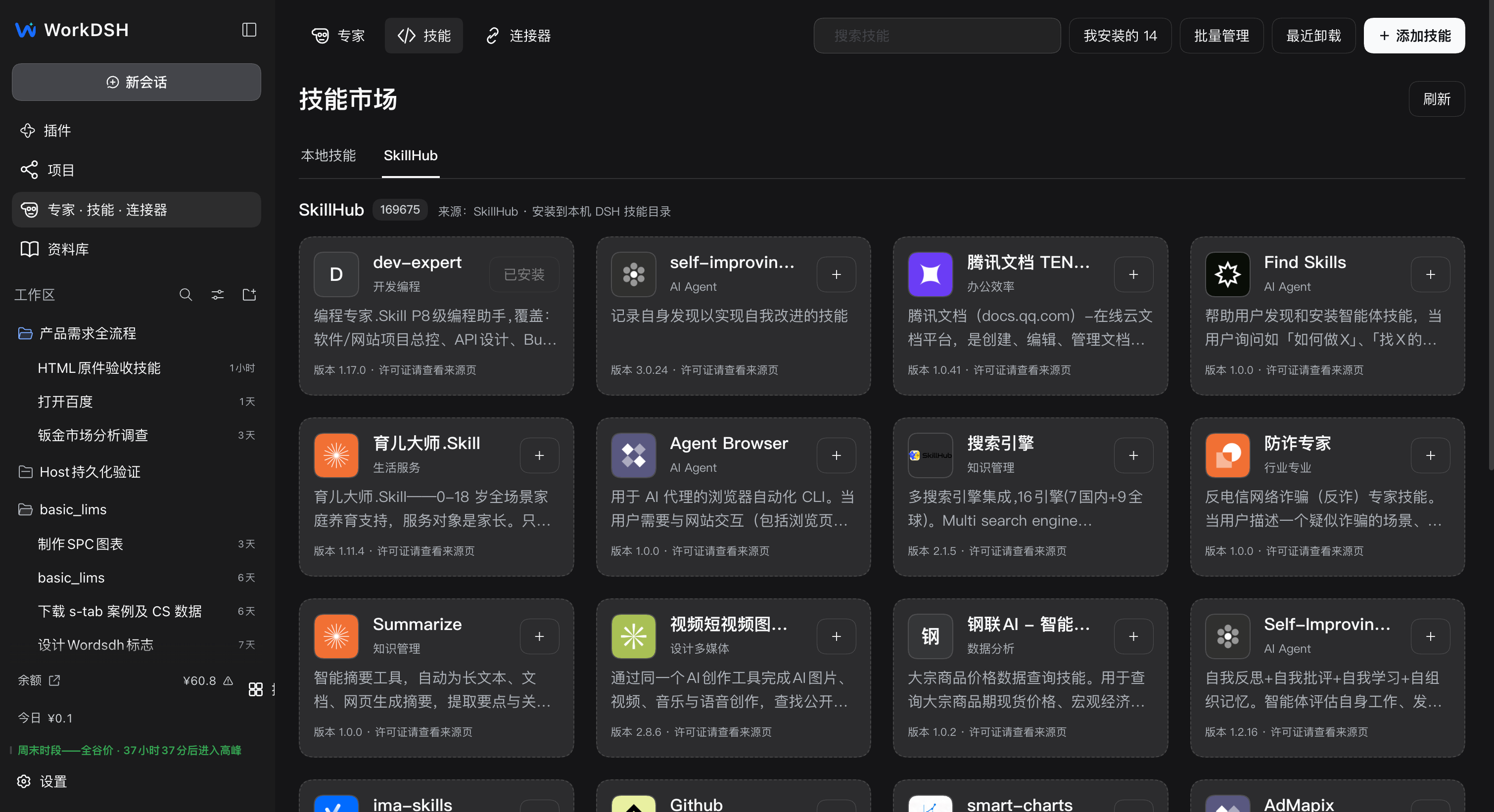Open the 余额 external link icon

click(54, 680)
